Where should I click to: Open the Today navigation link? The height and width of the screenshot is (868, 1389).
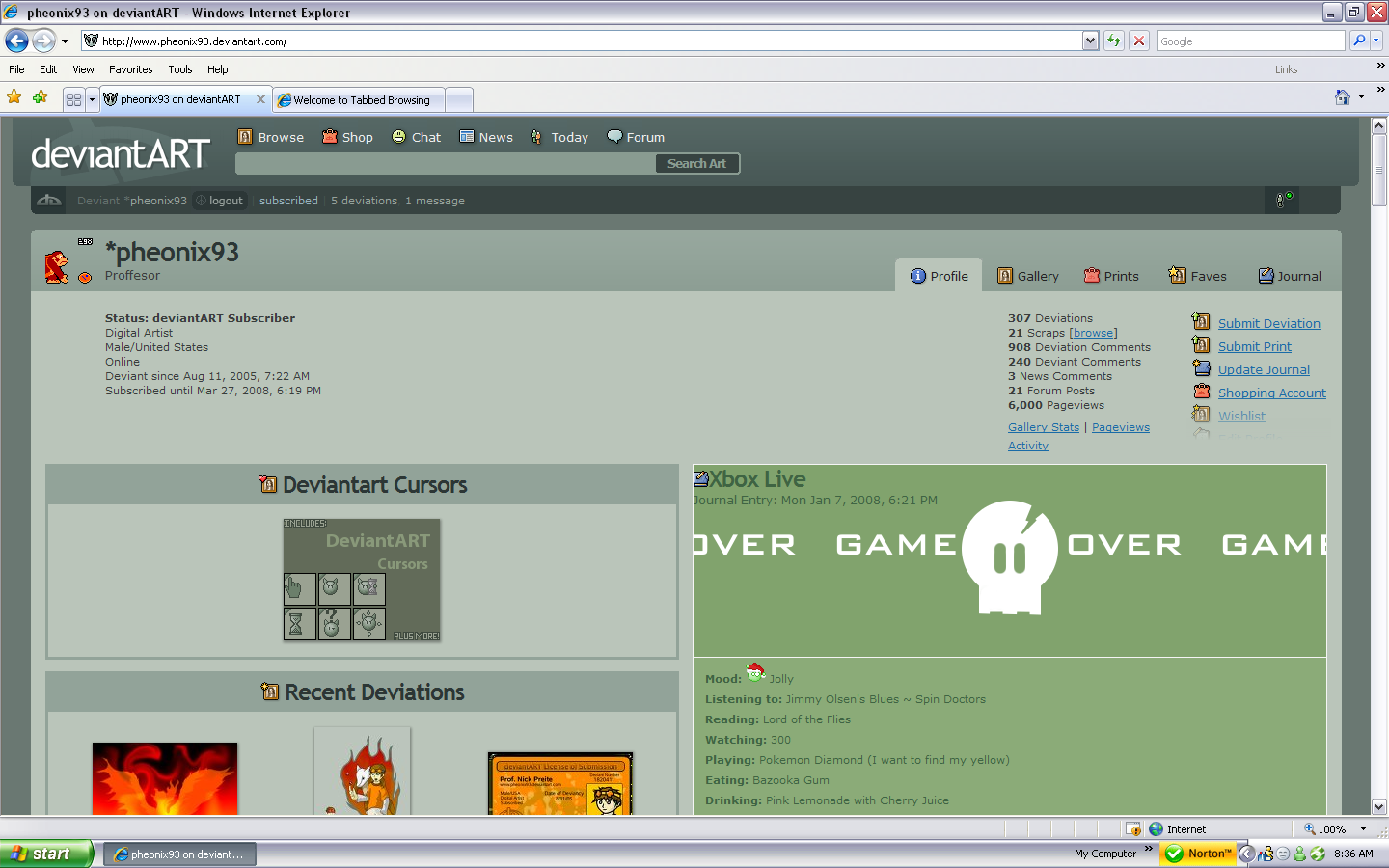[559, 137]
